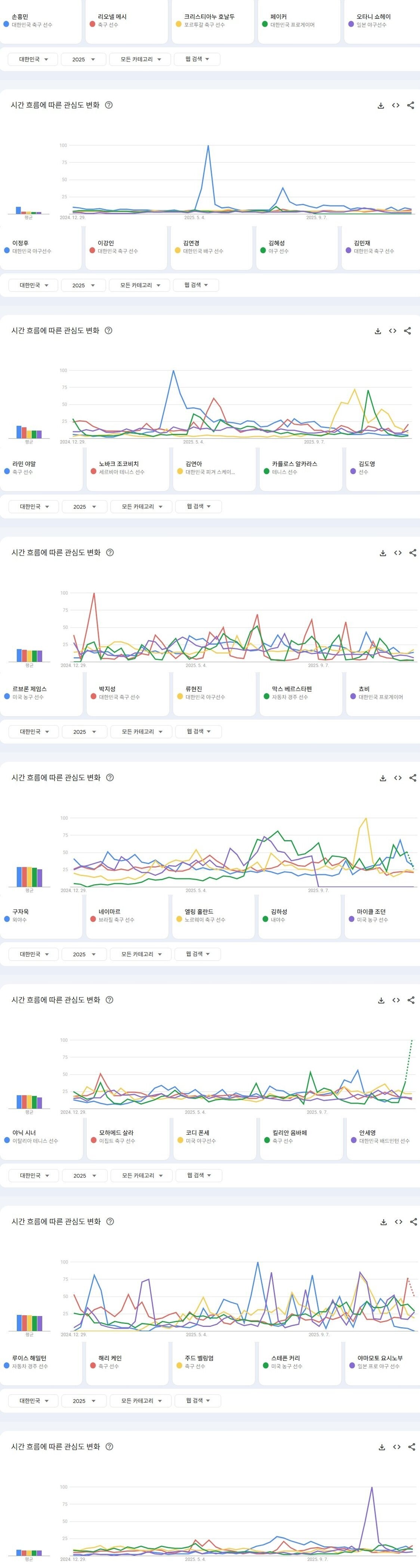The image size is (420, 1568).
Task: Open the 대한민국 region dropdown under 손흥민 cards
Action: (x=32, y=60)
